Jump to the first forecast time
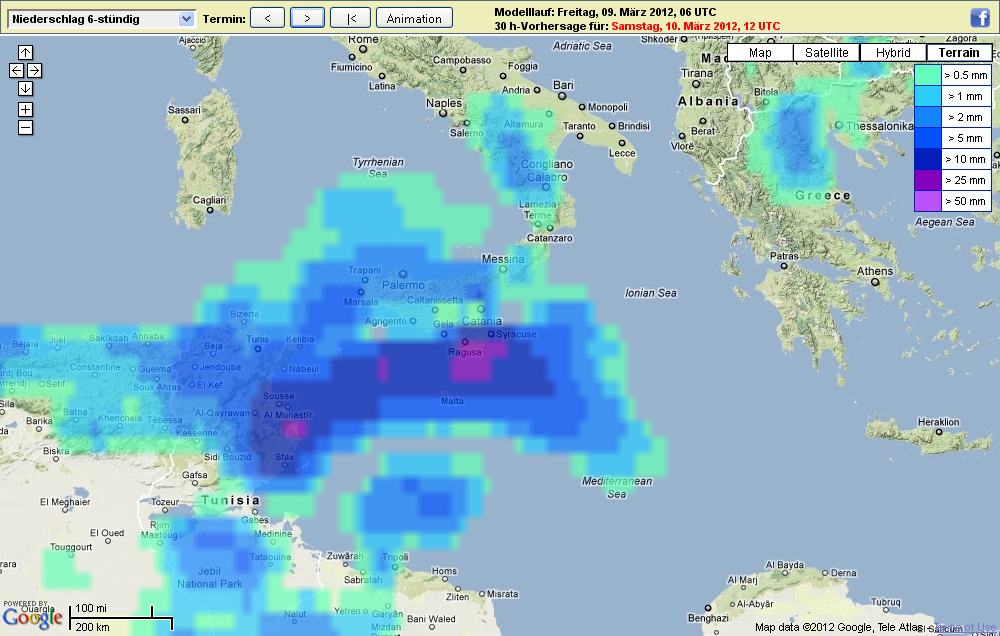The height and width of the screenshot is (636, 1000). (351, 18)
